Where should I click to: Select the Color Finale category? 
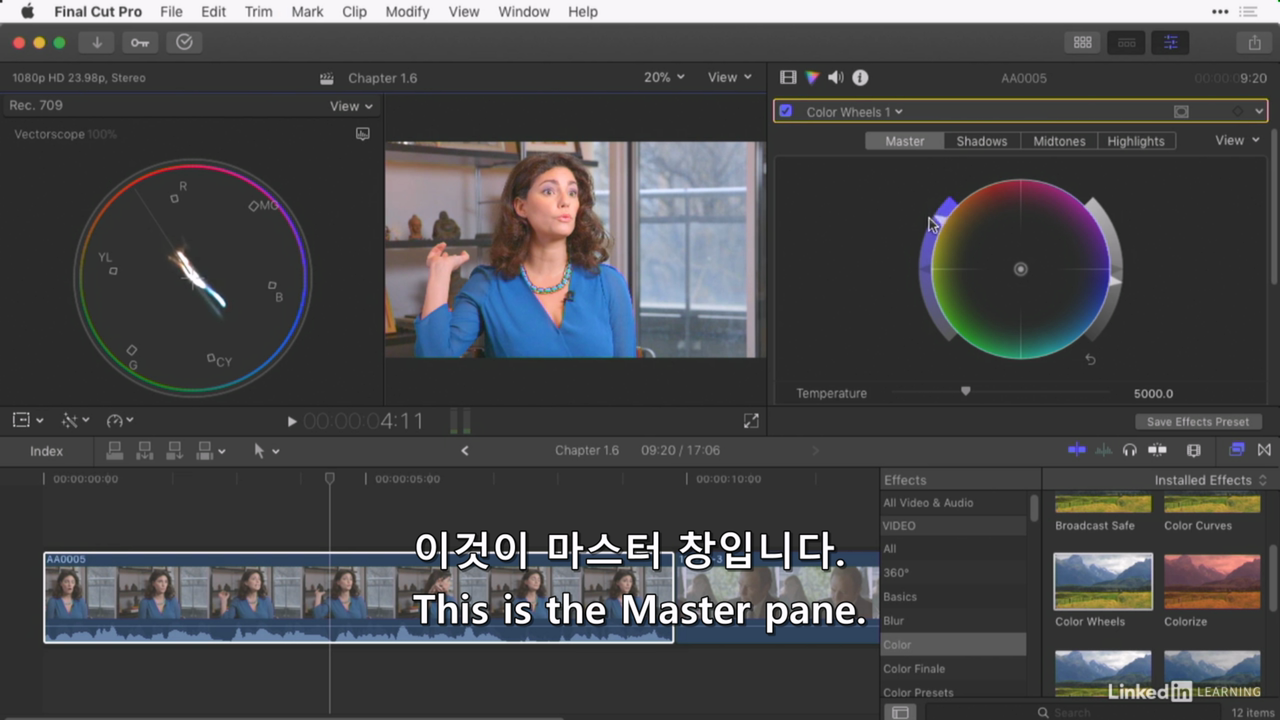click(914, 669)
